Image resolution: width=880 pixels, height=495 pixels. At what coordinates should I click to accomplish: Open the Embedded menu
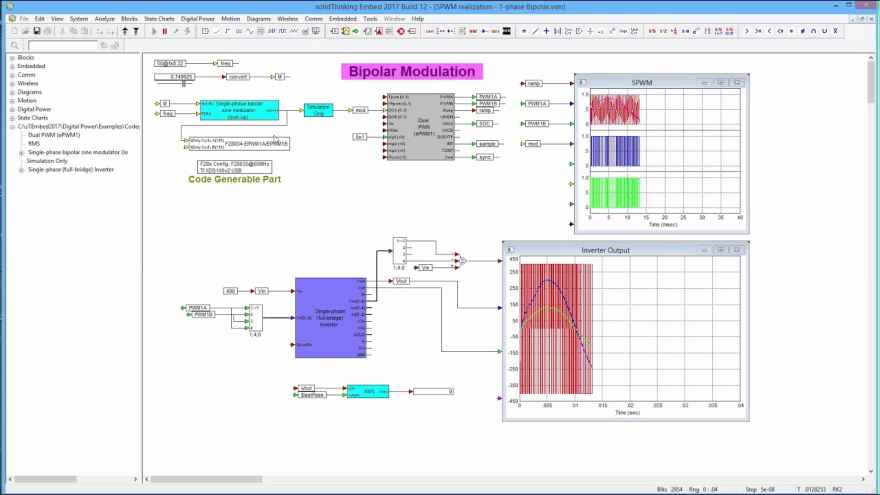(343, 18)
